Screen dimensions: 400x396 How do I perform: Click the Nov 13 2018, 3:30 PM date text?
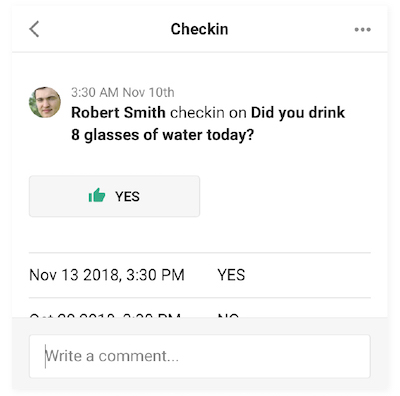coord(107,275)
